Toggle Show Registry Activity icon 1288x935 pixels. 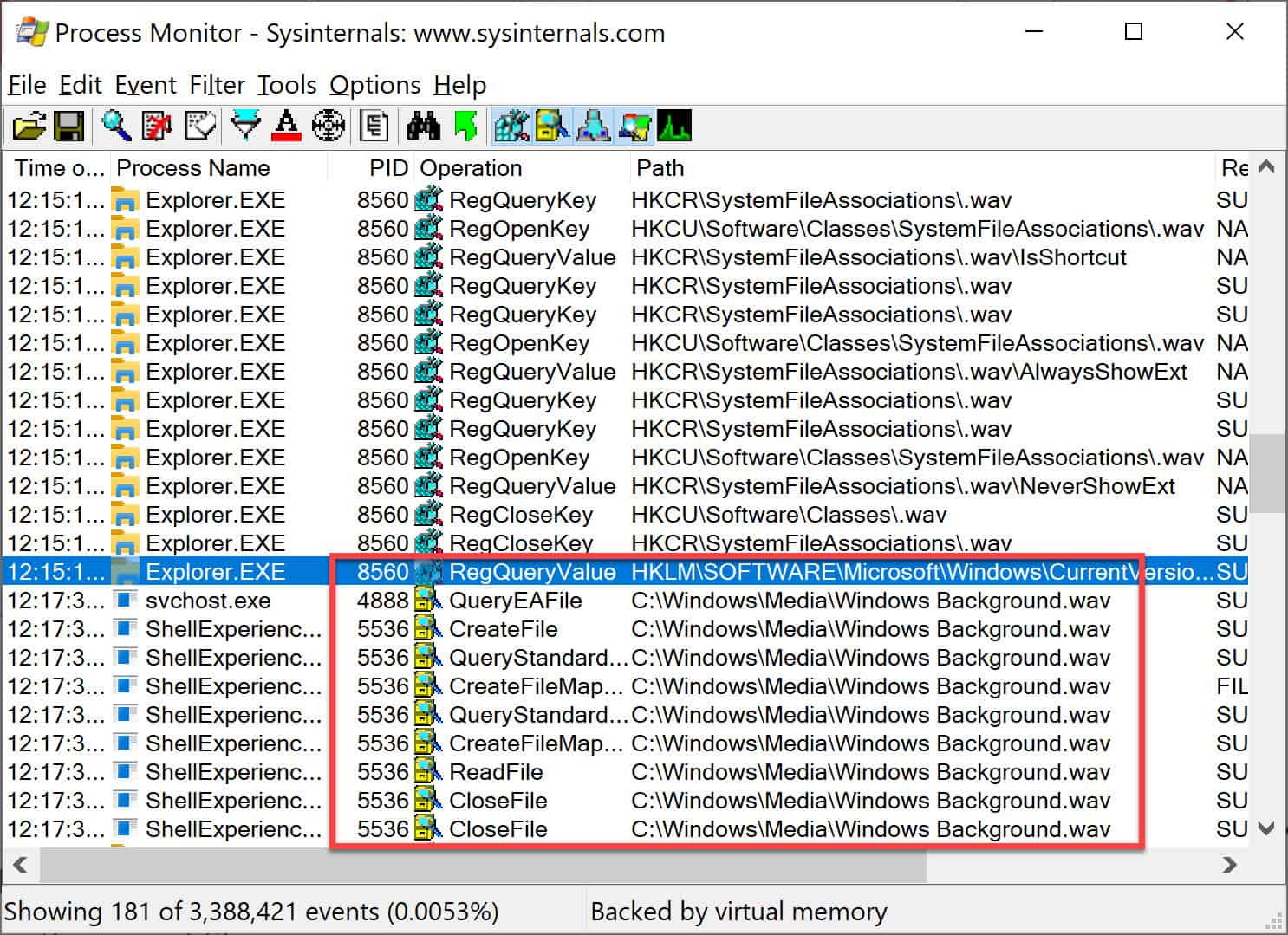[511, 127]
